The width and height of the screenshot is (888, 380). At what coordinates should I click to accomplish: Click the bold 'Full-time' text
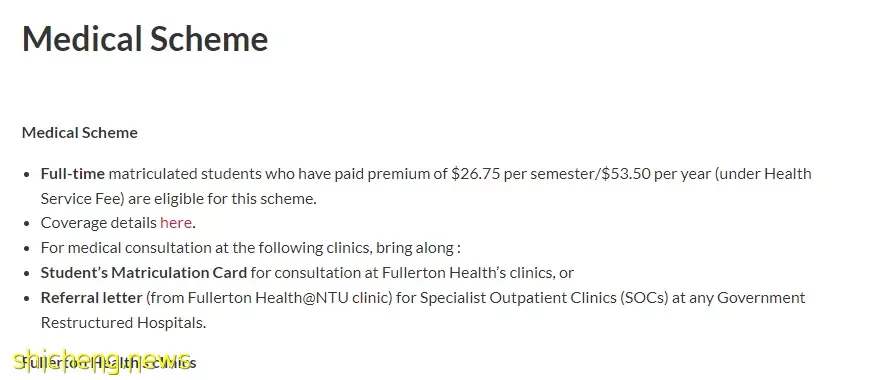pos(72,173)
